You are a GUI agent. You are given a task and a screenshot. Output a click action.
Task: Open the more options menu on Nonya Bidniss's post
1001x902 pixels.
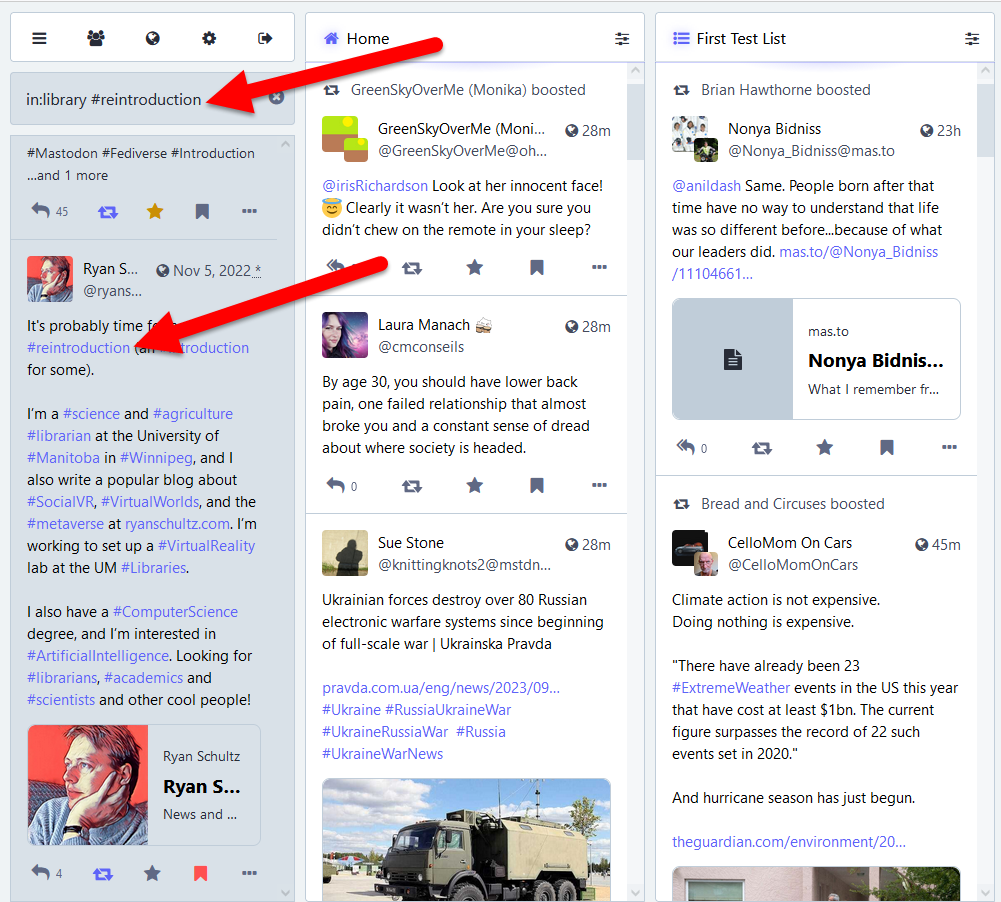pos(949,448)
